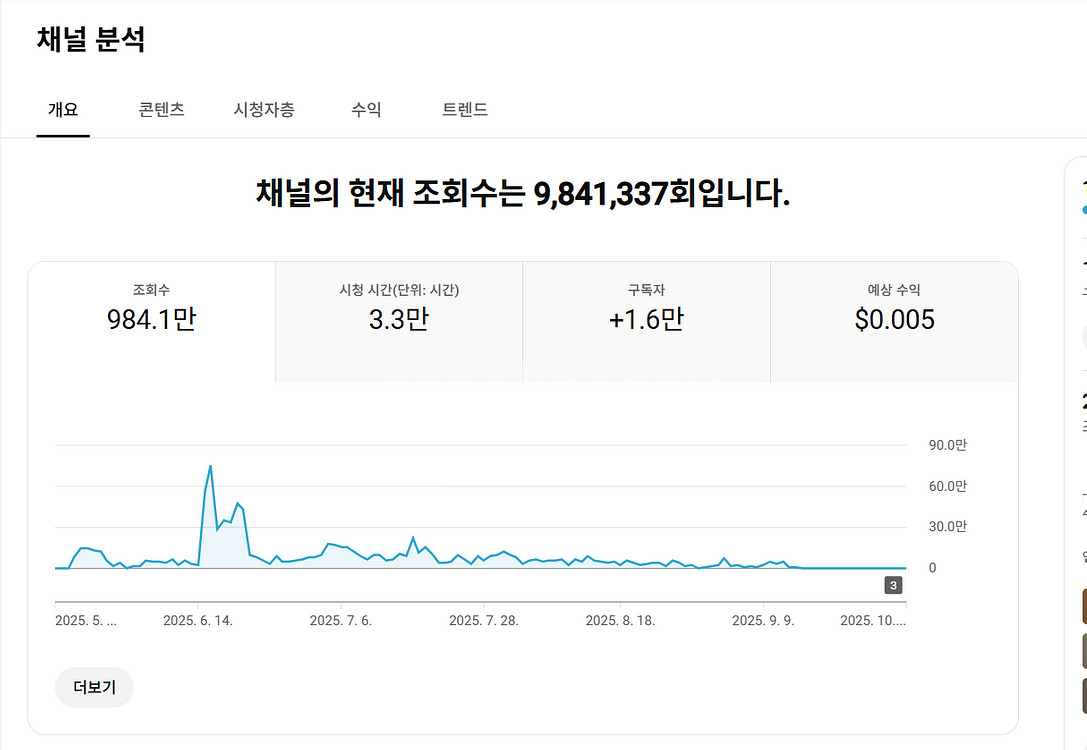Click the 2025. 7. 6. date label
Image resolution: width=1087 pixels, height=750 pixels.
click(341, 620)
